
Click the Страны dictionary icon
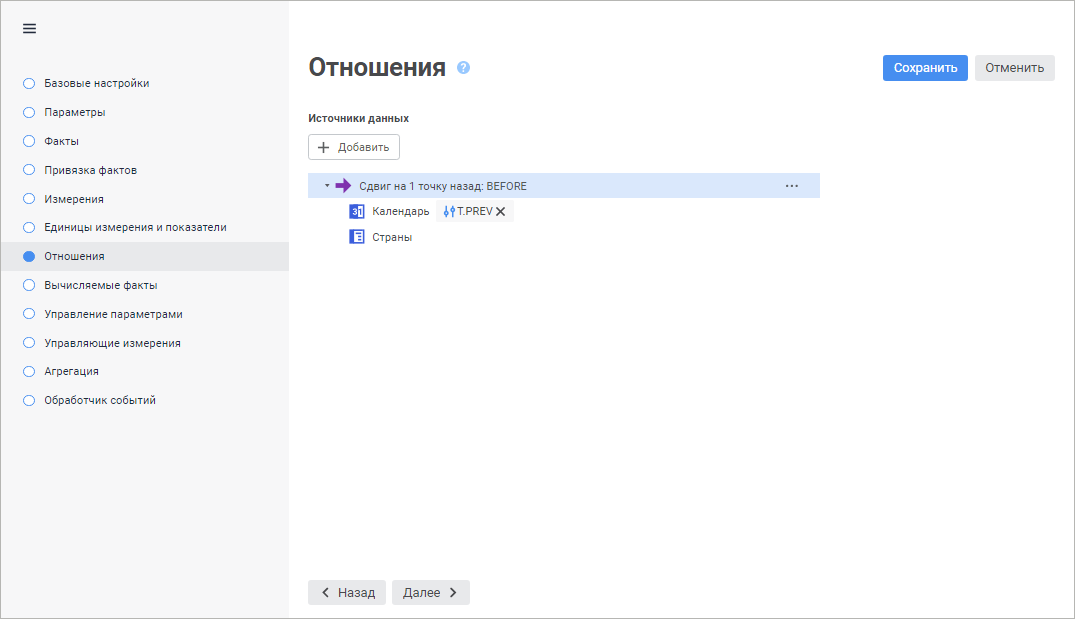tap(357, 238)
